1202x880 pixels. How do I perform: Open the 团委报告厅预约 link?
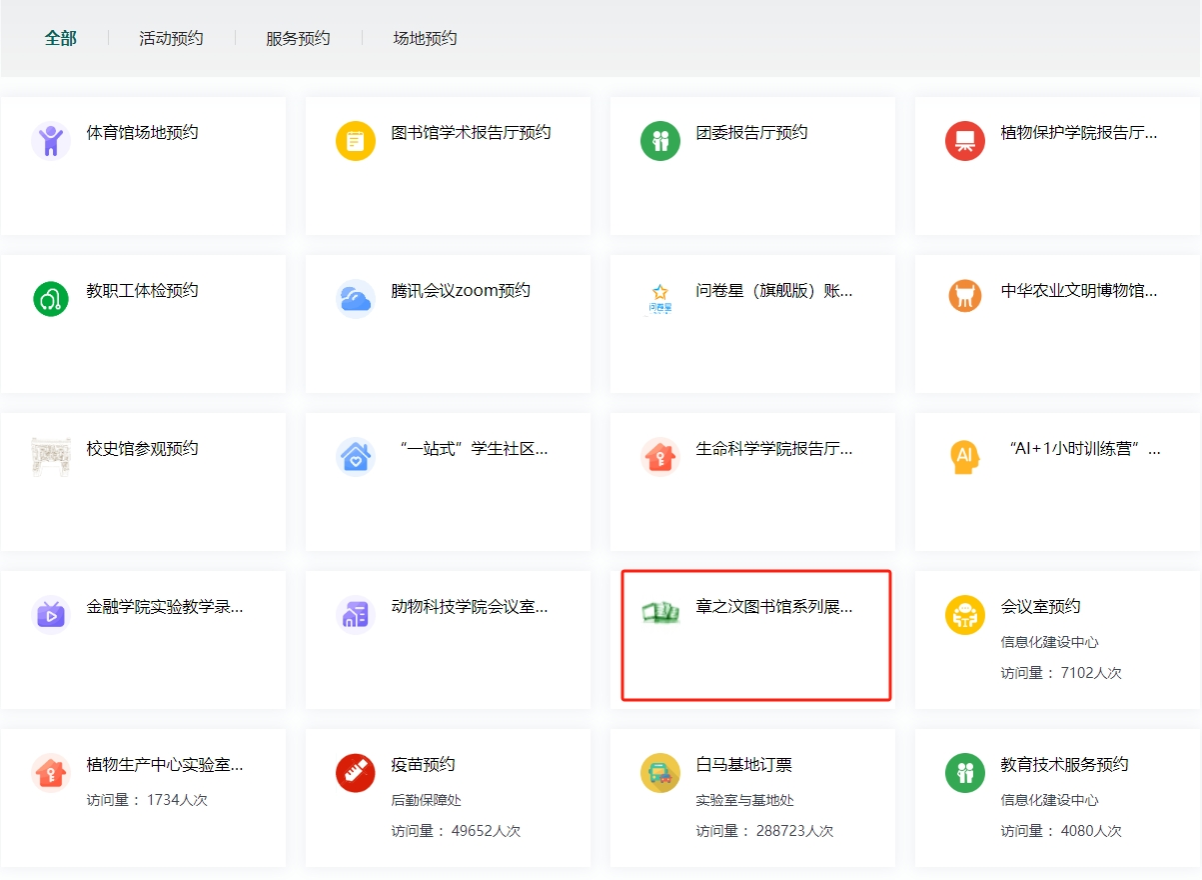click(x=751, y=132)
